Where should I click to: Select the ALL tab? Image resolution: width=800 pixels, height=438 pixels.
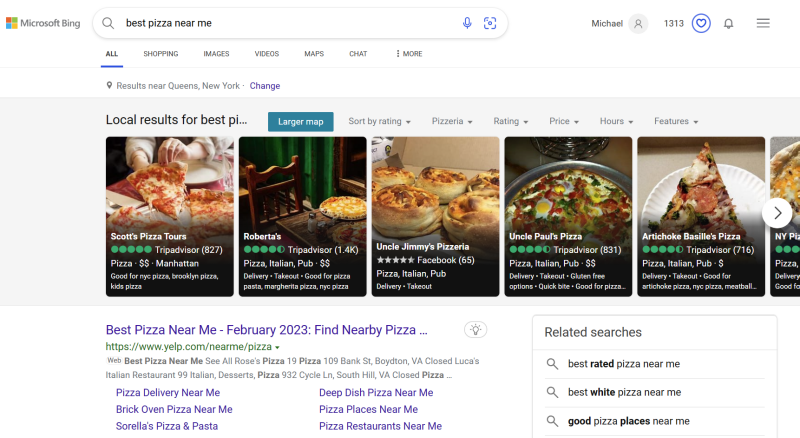(x=112, y=54)
